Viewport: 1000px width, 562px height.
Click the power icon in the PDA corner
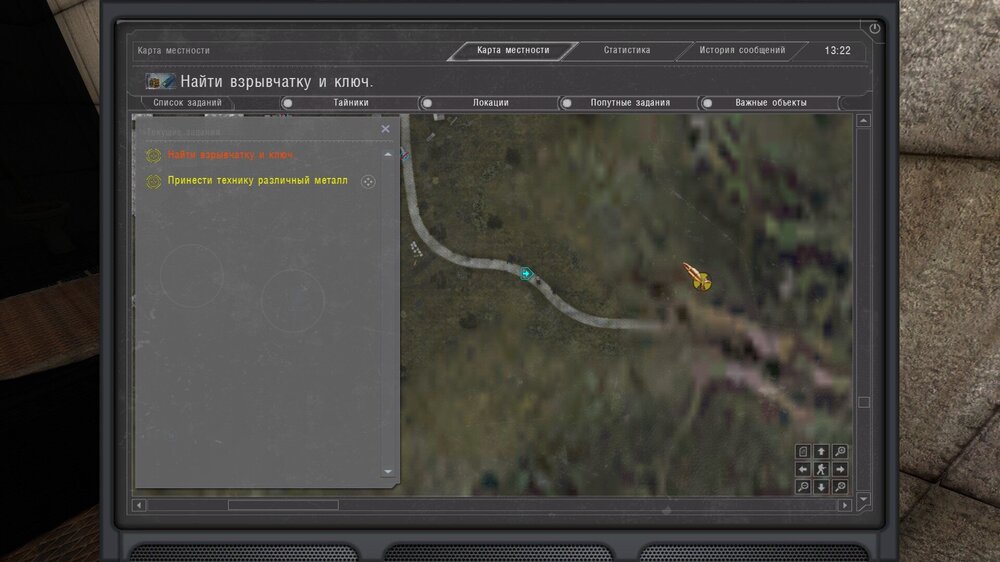point(874,28)
